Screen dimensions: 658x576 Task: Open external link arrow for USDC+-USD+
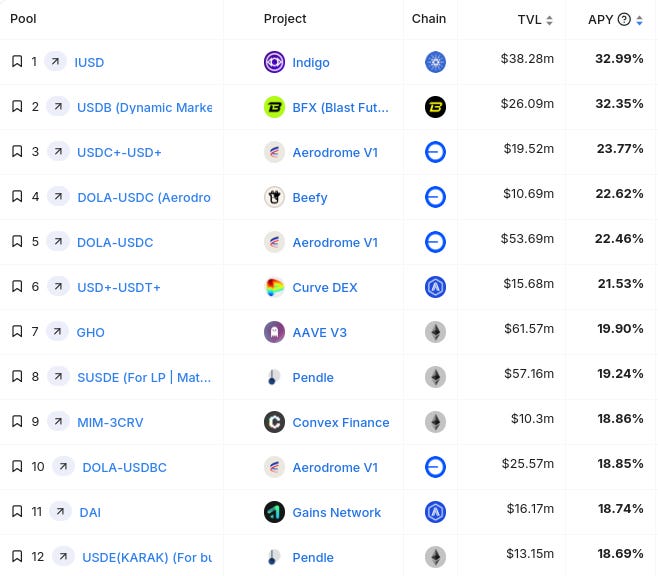click(x=58, y=151)
